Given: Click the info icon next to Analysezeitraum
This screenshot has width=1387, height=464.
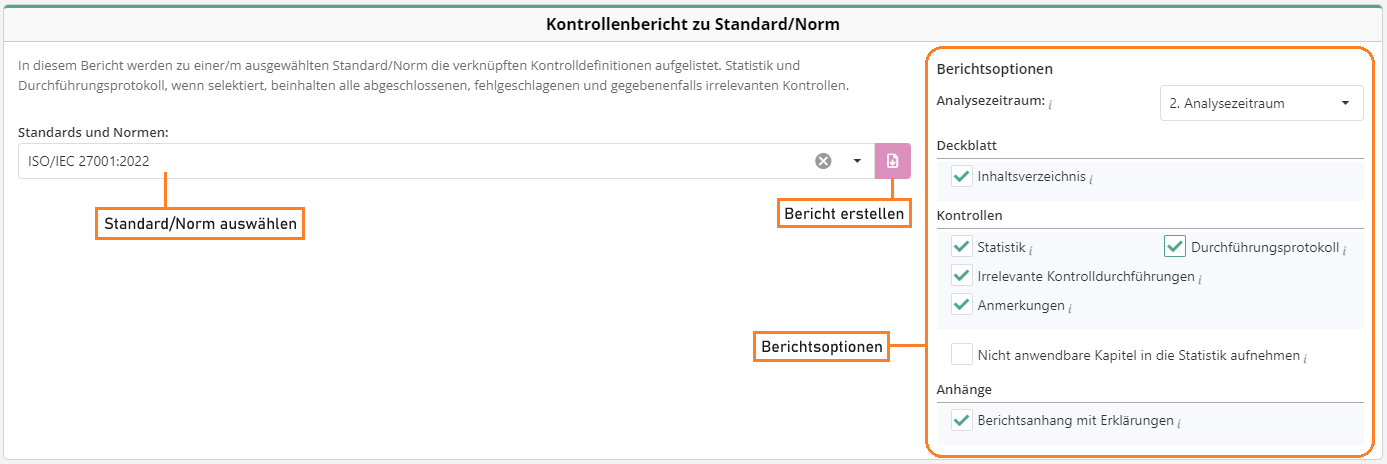Looking at the screenshot, I should point(1050,104).
